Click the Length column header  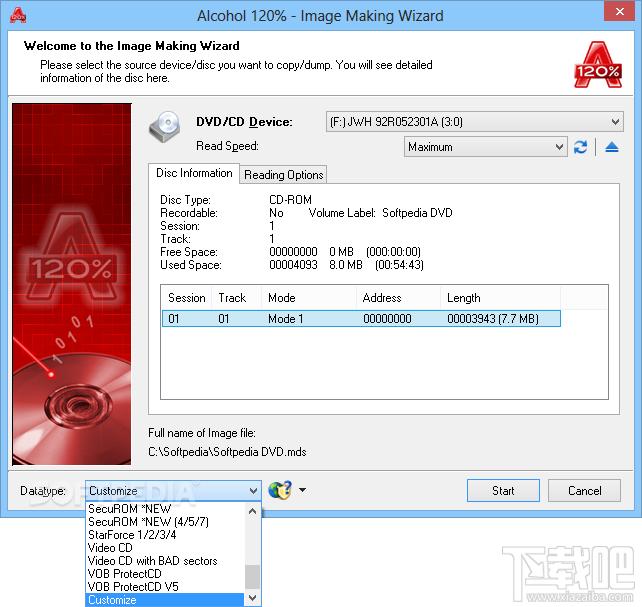500,298
